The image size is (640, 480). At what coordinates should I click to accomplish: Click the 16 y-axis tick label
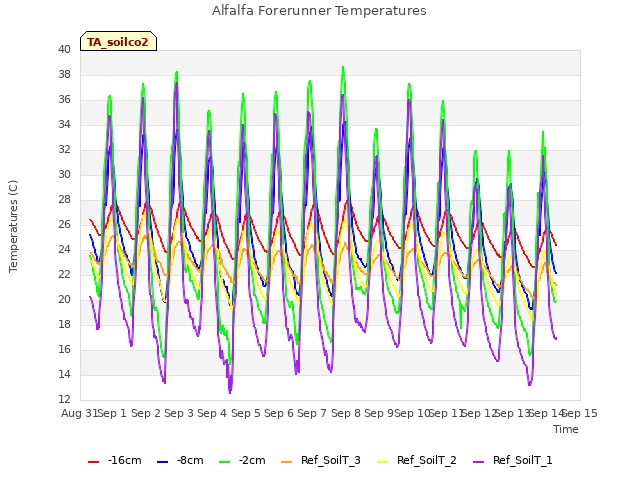coord(64,349)
